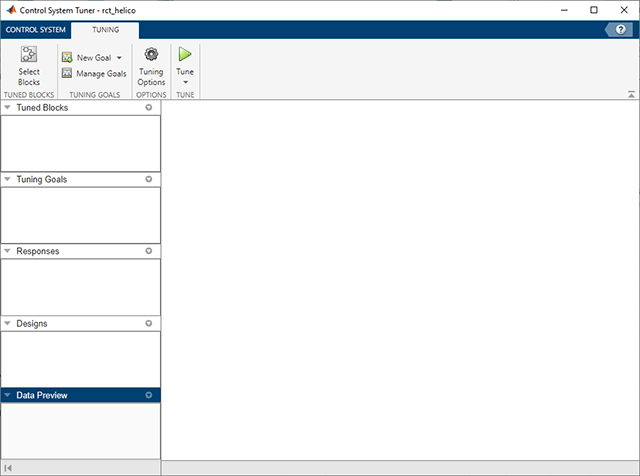
Task: Minimize the toolstrip ribbon
Action: [x=631, y=94]
